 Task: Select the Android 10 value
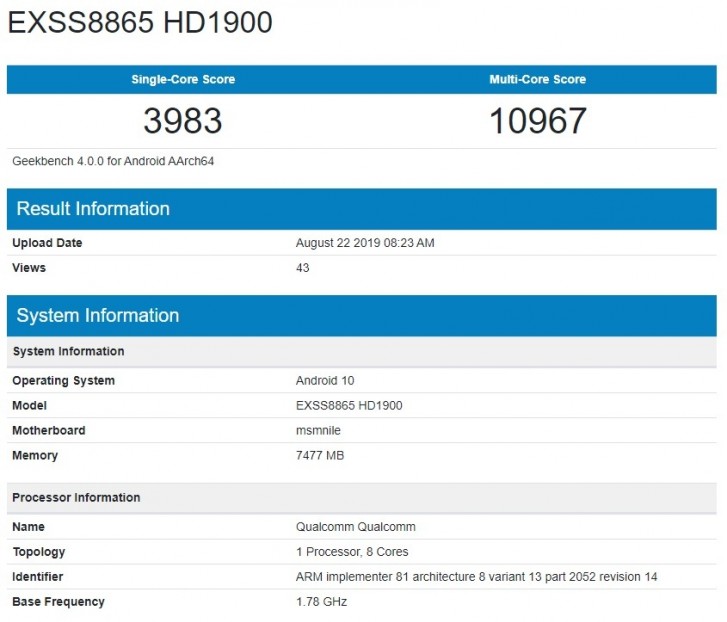pyautogui.click(x=325, y=381)
